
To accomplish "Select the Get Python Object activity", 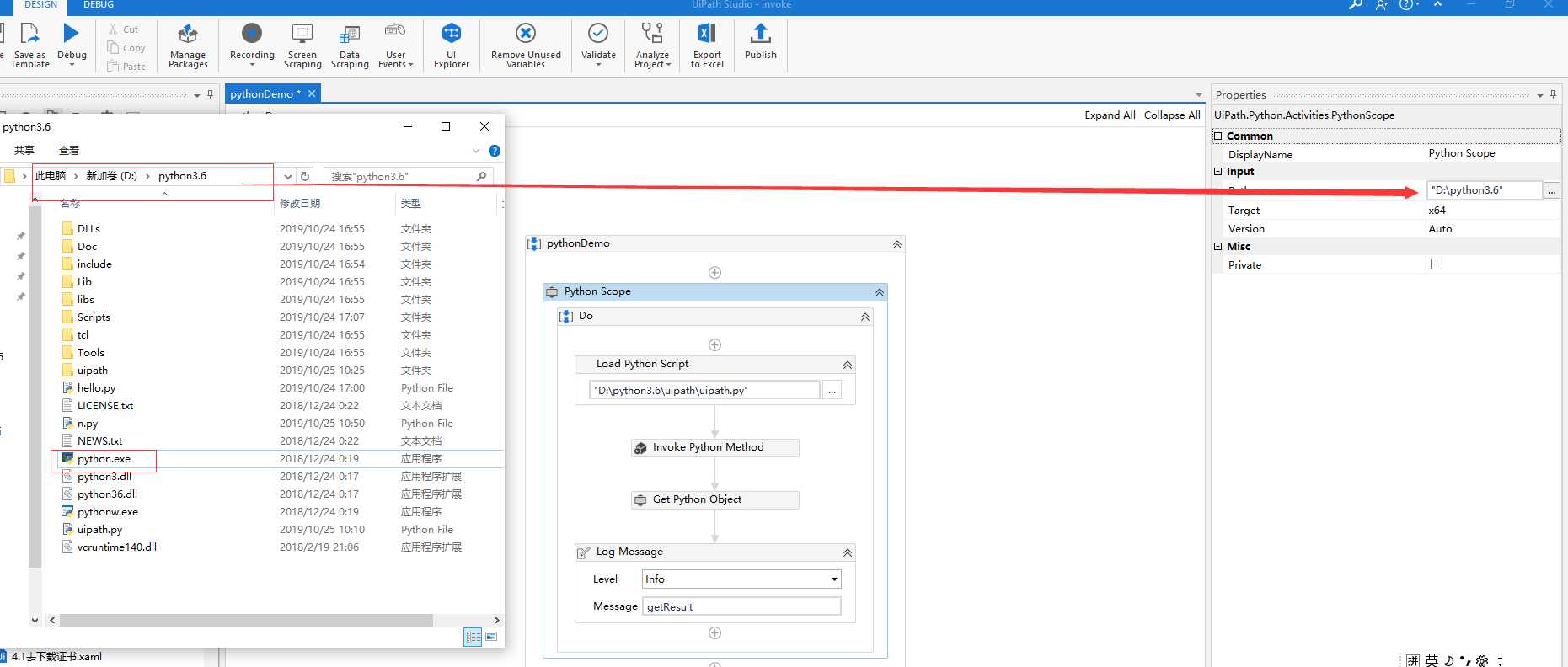I will [714, 499].
